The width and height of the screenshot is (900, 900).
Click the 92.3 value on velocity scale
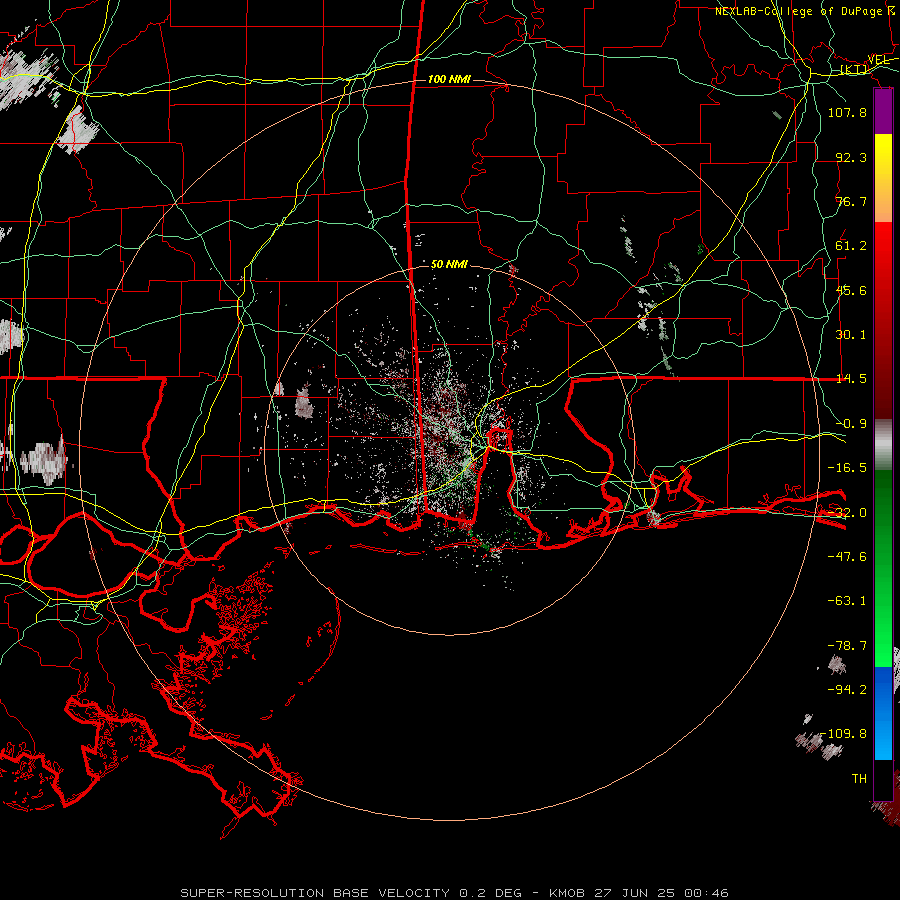[x=851, y=157]
